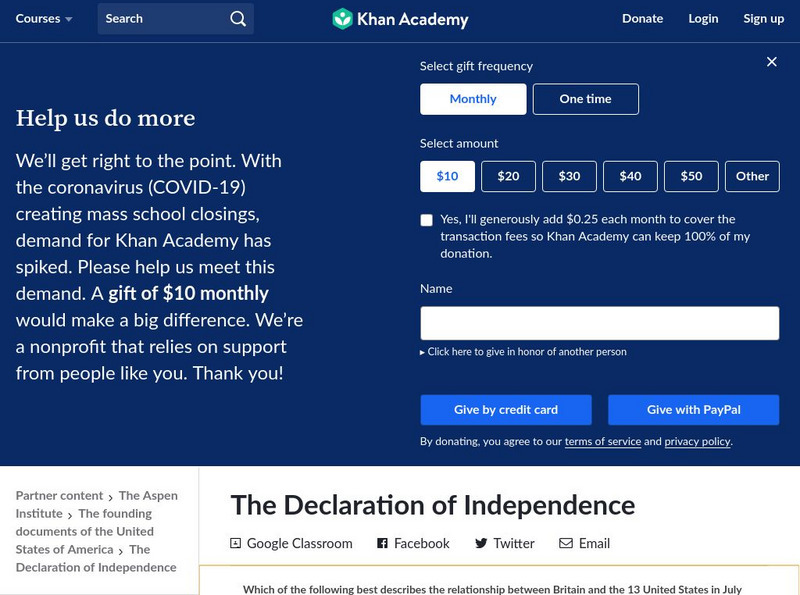Dismiss the donation banner with the X
Viewport: 800px width, 595px height.
pyautogui.click(x=771, y=61)
